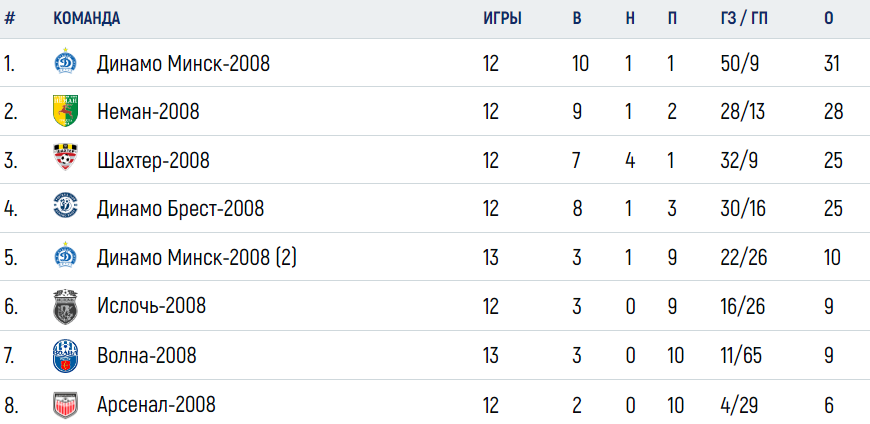Click the Динамо Брест-2008 round logo
Image resolution: width=870 pixels, height=424 pixels.
click(65, 206)
